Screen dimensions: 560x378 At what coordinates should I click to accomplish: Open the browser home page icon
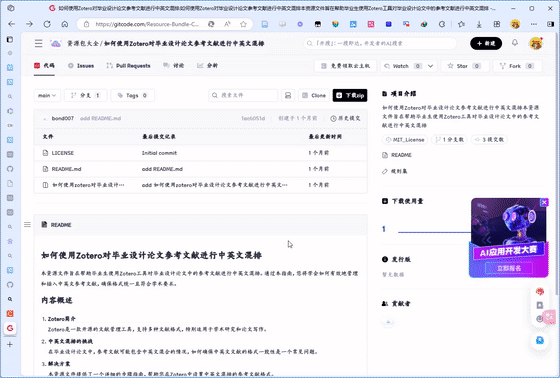[65, 24]
